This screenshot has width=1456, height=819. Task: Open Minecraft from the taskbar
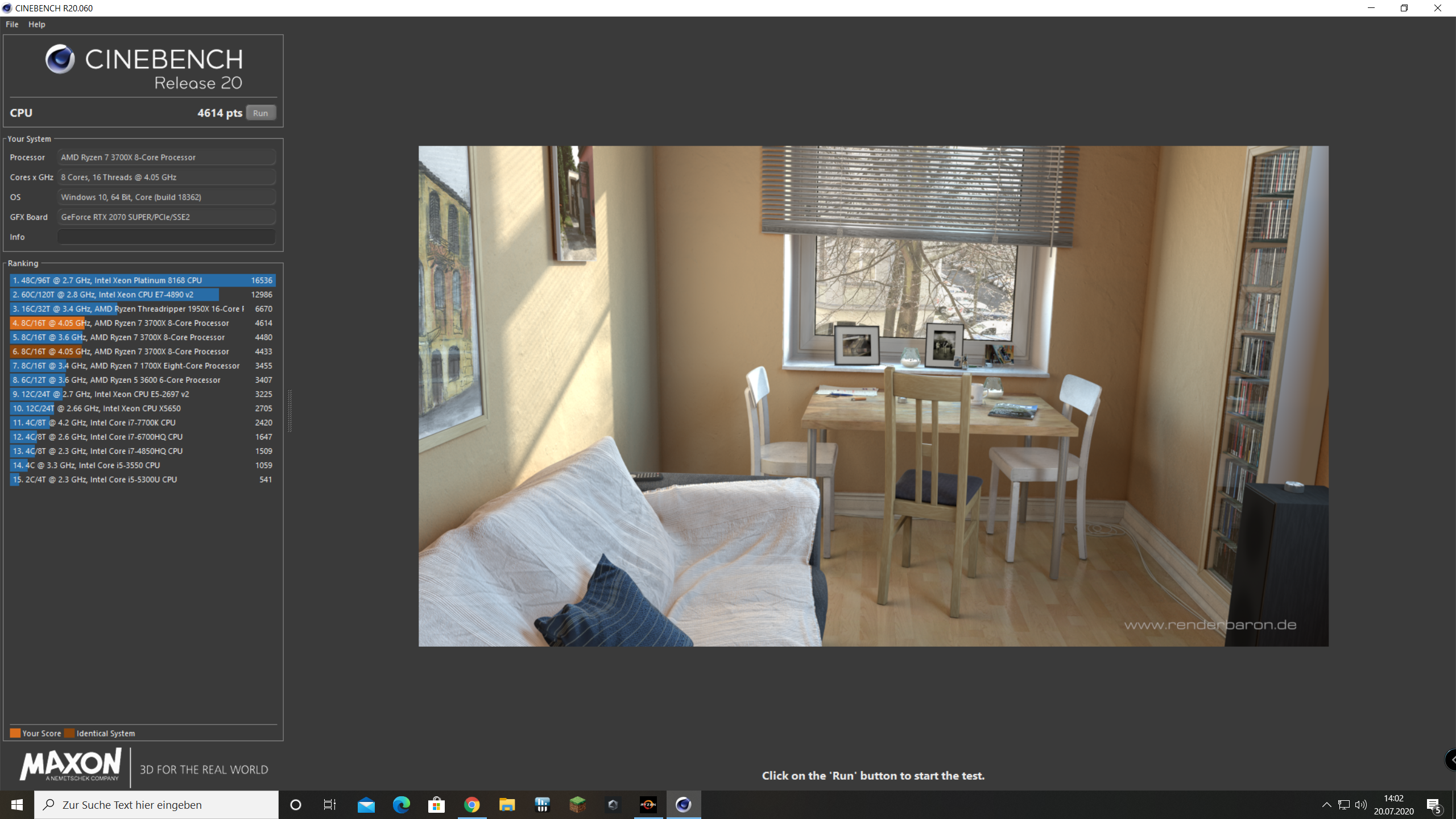pyautogui.click(x=577, y=805)
